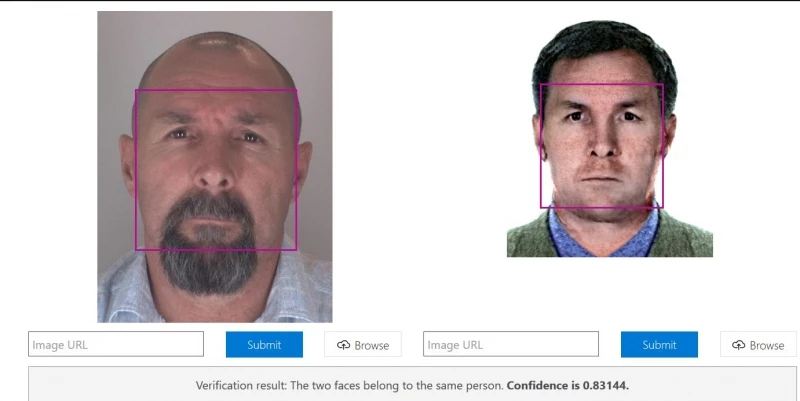The width and height of the screenshot is (800, 401).
Task: Focus the right Image URL text box
Action: (x=511, y=344)
